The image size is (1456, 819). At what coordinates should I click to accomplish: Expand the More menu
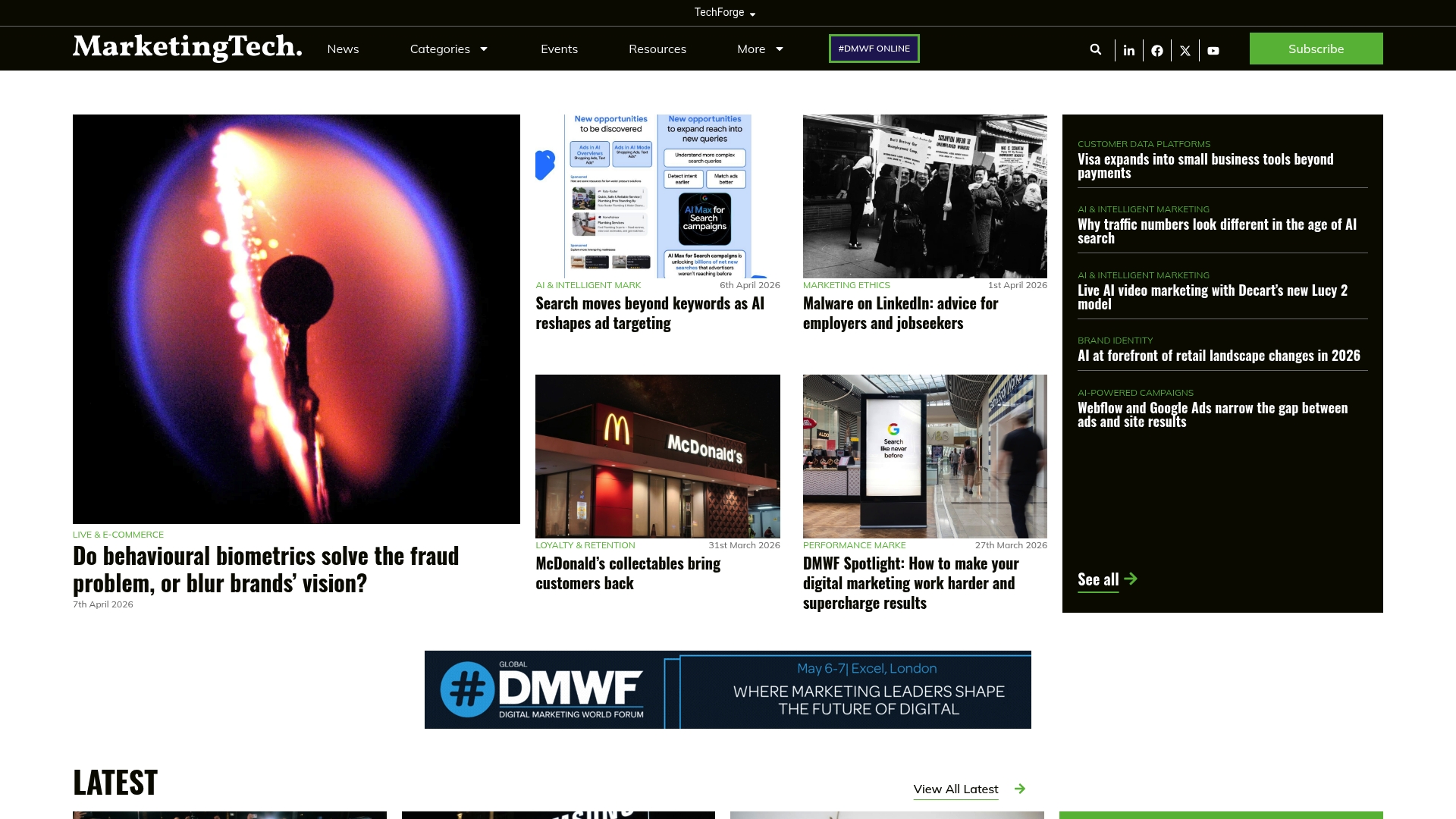tap(760, 49)
